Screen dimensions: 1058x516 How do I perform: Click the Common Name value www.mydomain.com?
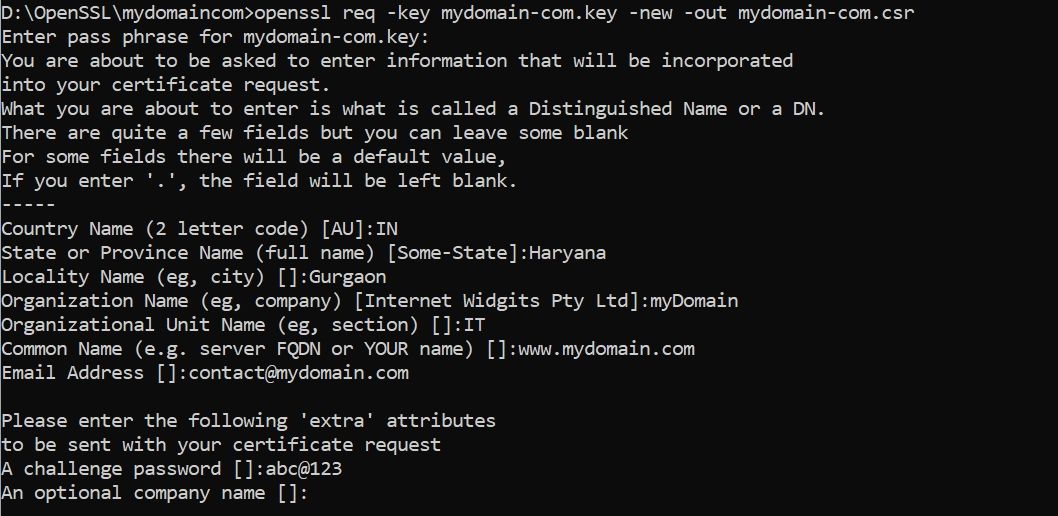click(x=606, y=349)
